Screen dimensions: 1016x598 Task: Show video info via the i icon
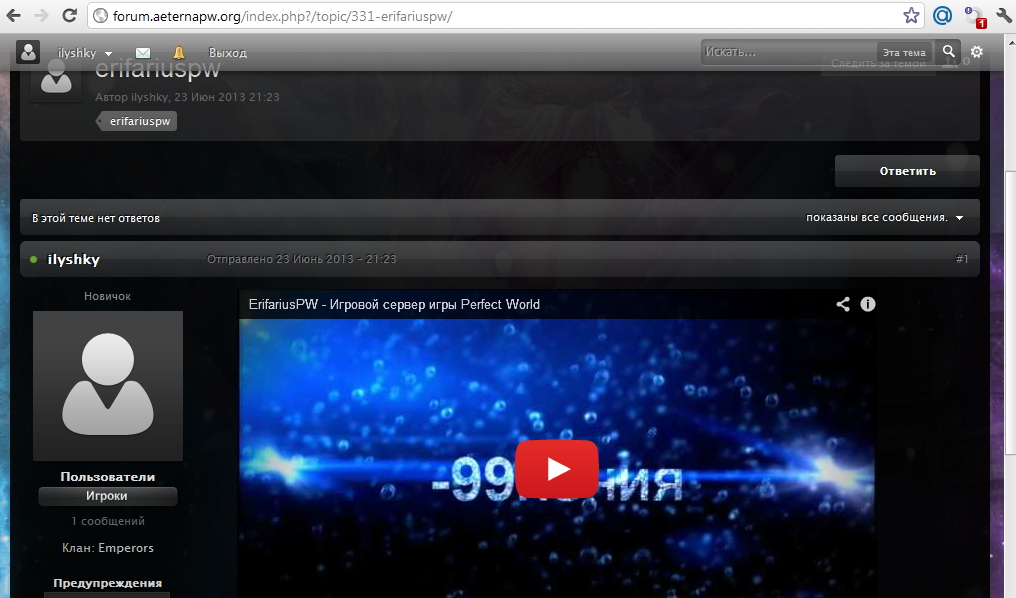(868, 304)
